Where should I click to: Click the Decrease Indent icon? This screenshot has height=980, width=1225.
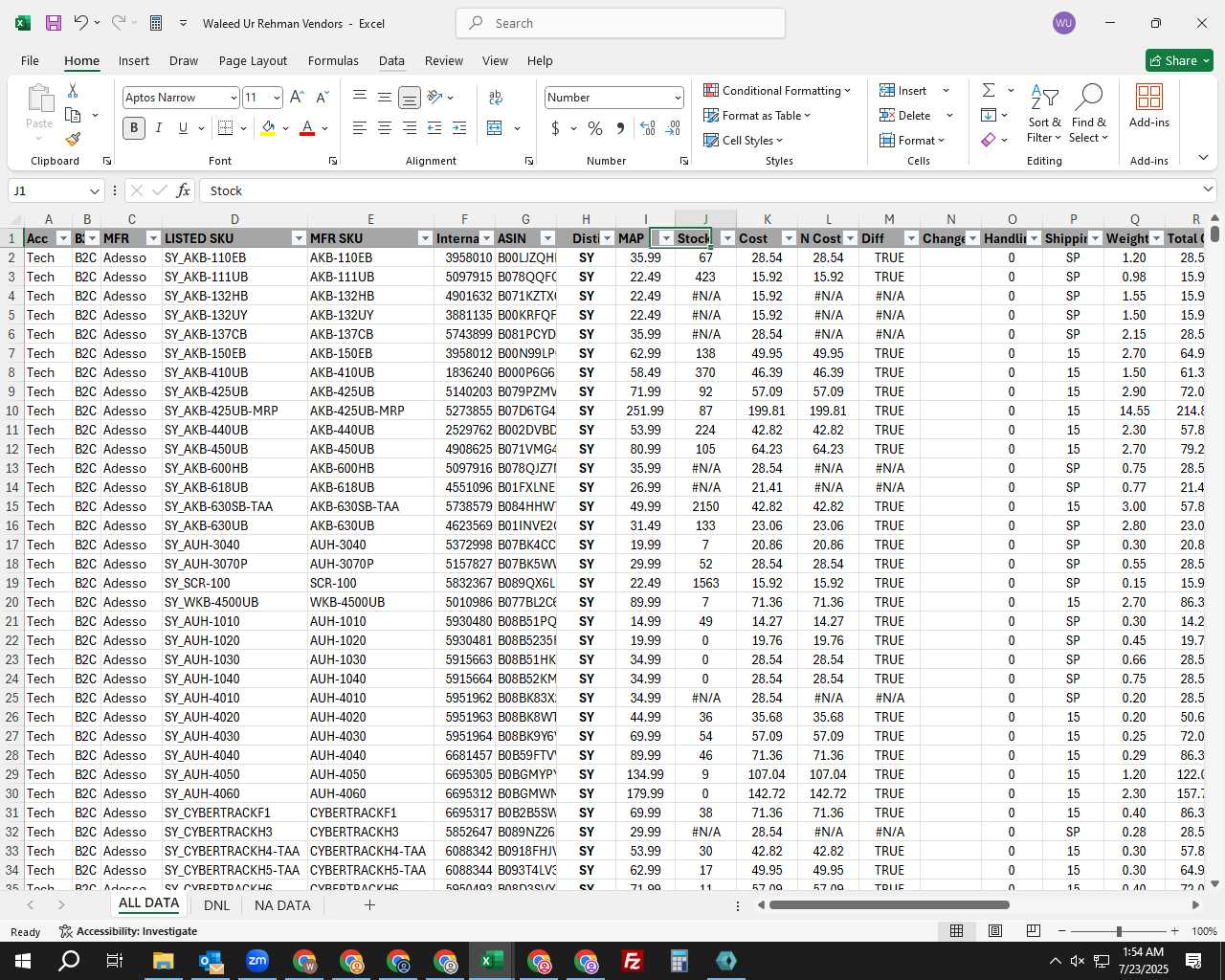[x=434, y=127]
